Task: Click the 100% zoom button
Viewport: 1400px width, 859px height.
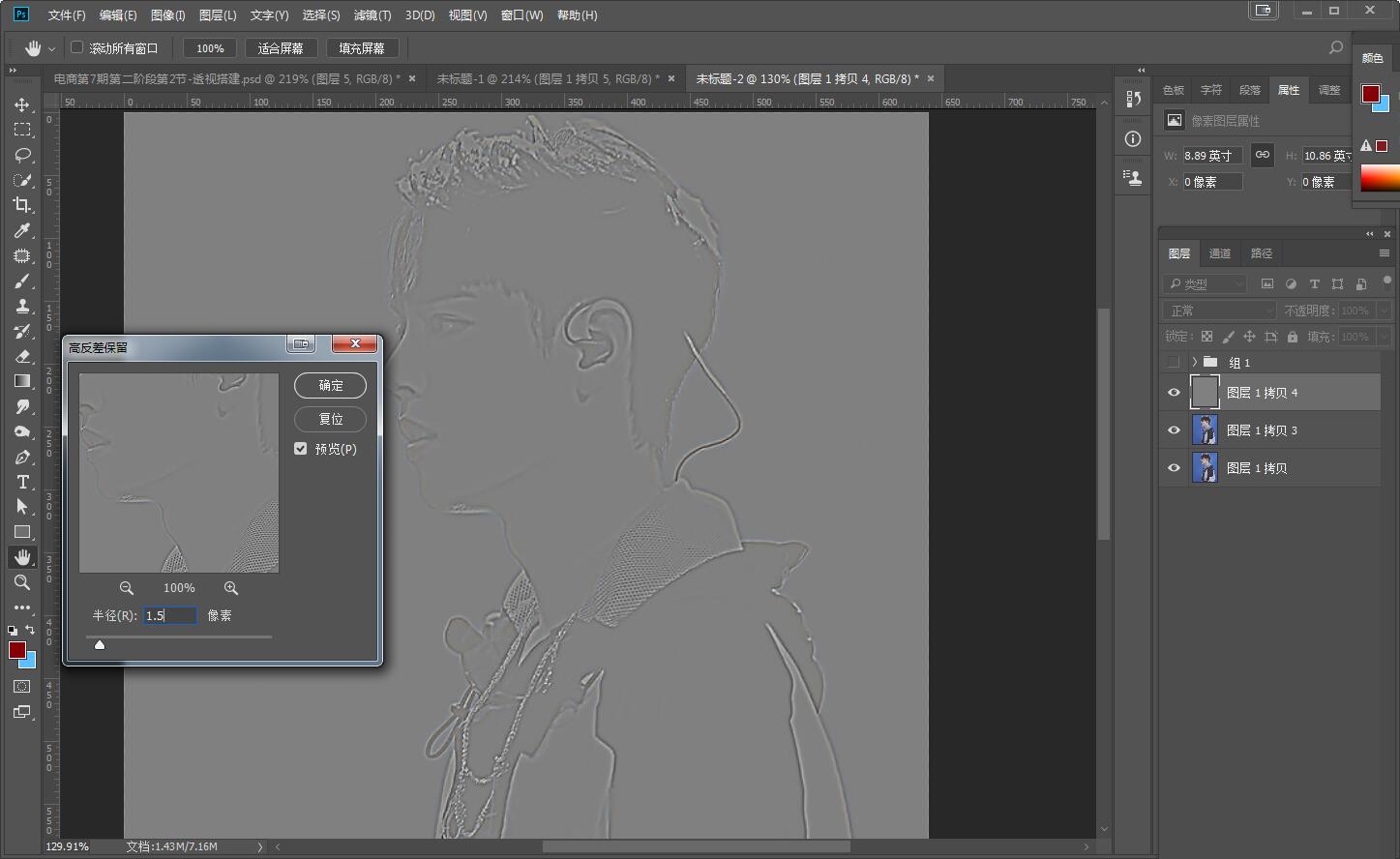Action: (210, 47)
